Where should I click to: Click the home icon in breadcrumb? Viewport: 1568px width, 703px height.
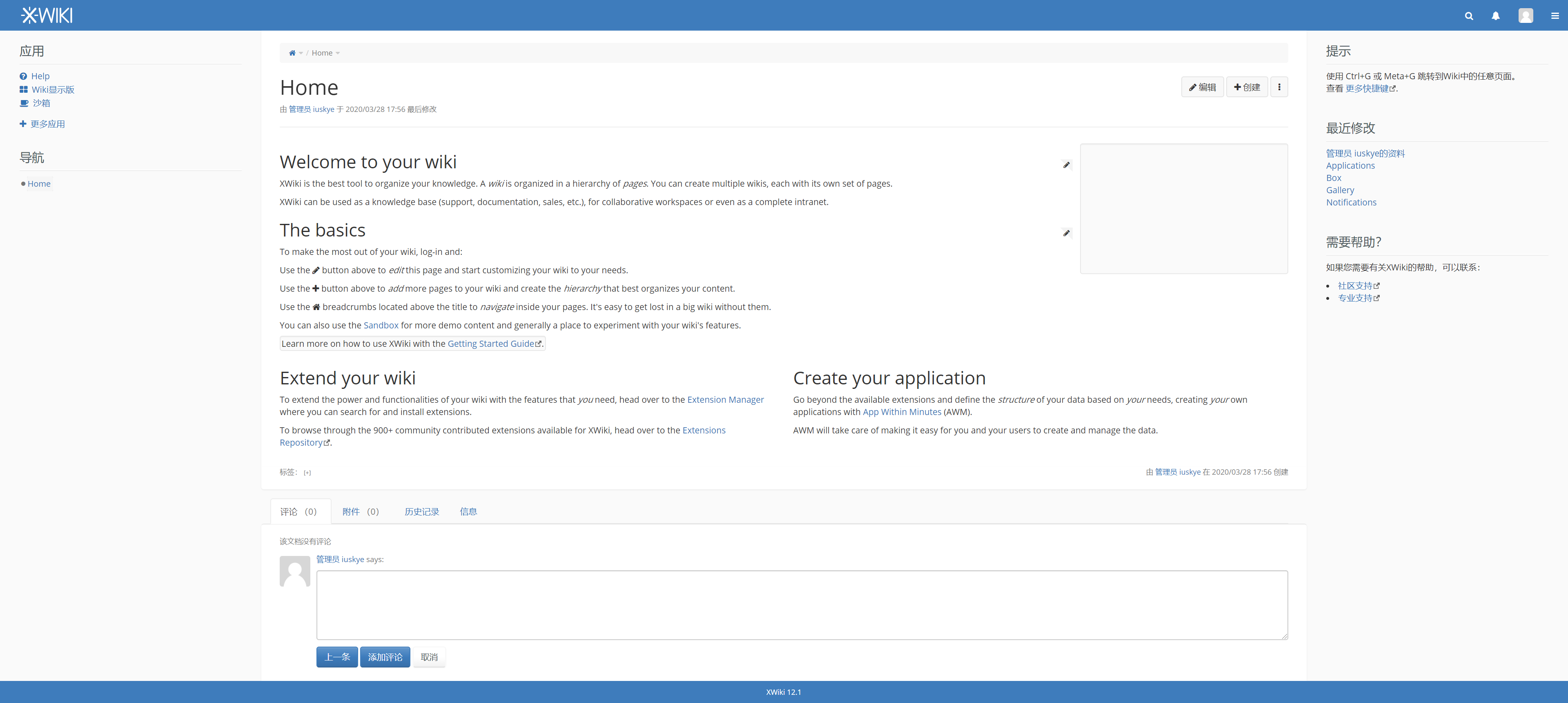click(x=292, y=53)
